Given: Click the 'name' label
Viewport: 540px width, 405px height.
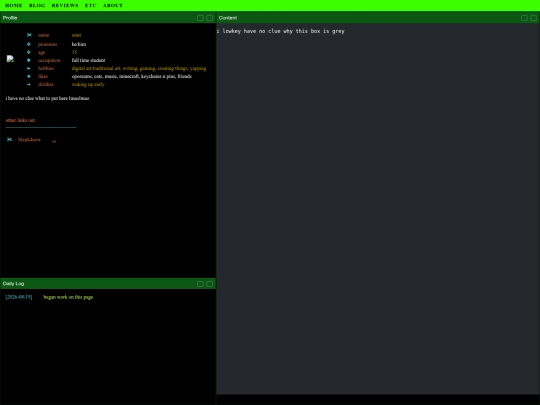Looking at the screenshot, I should [43, 35].
